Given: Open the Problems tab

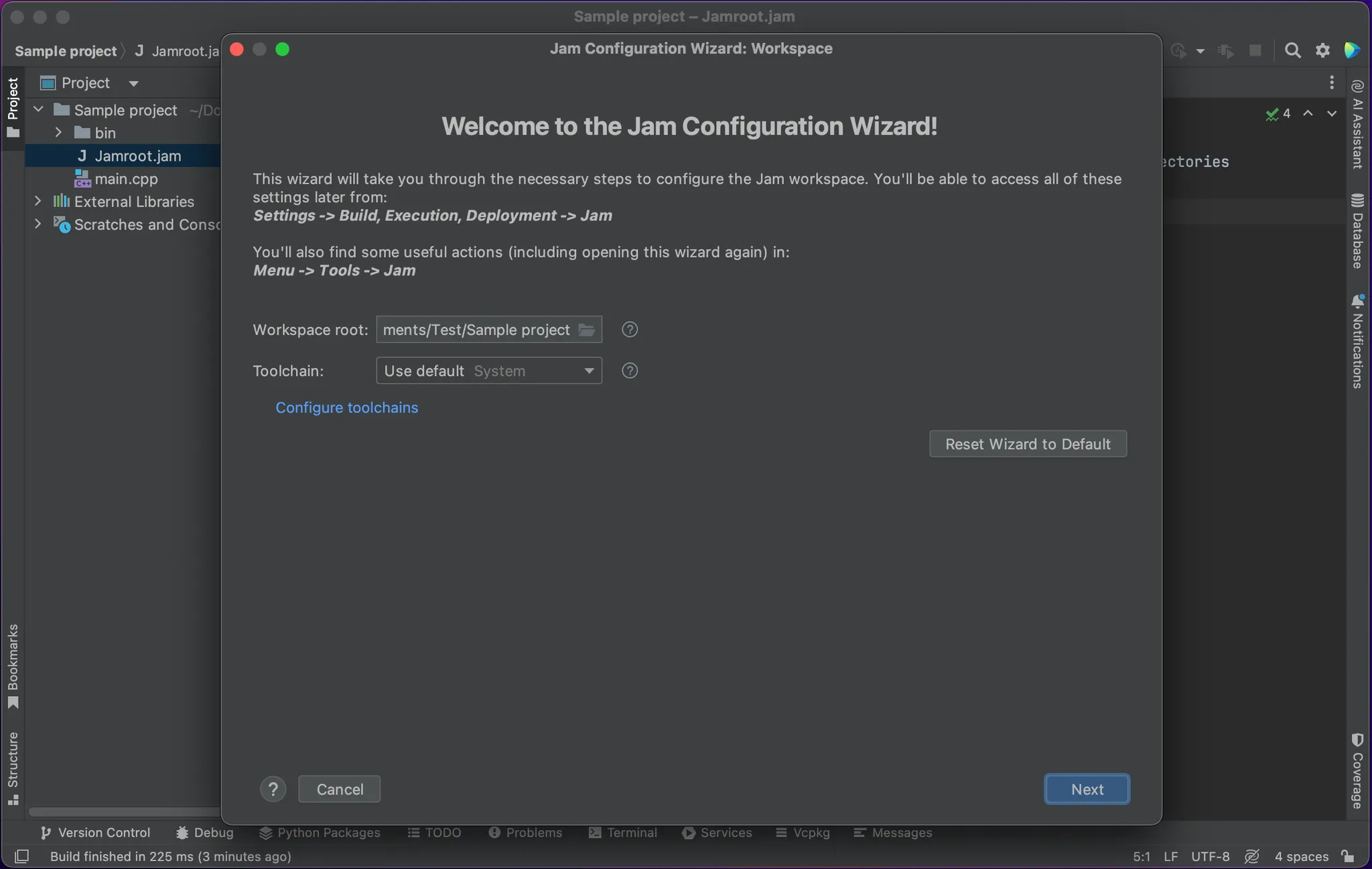Looking at the screenshot, I should click(x=525, y=833).
